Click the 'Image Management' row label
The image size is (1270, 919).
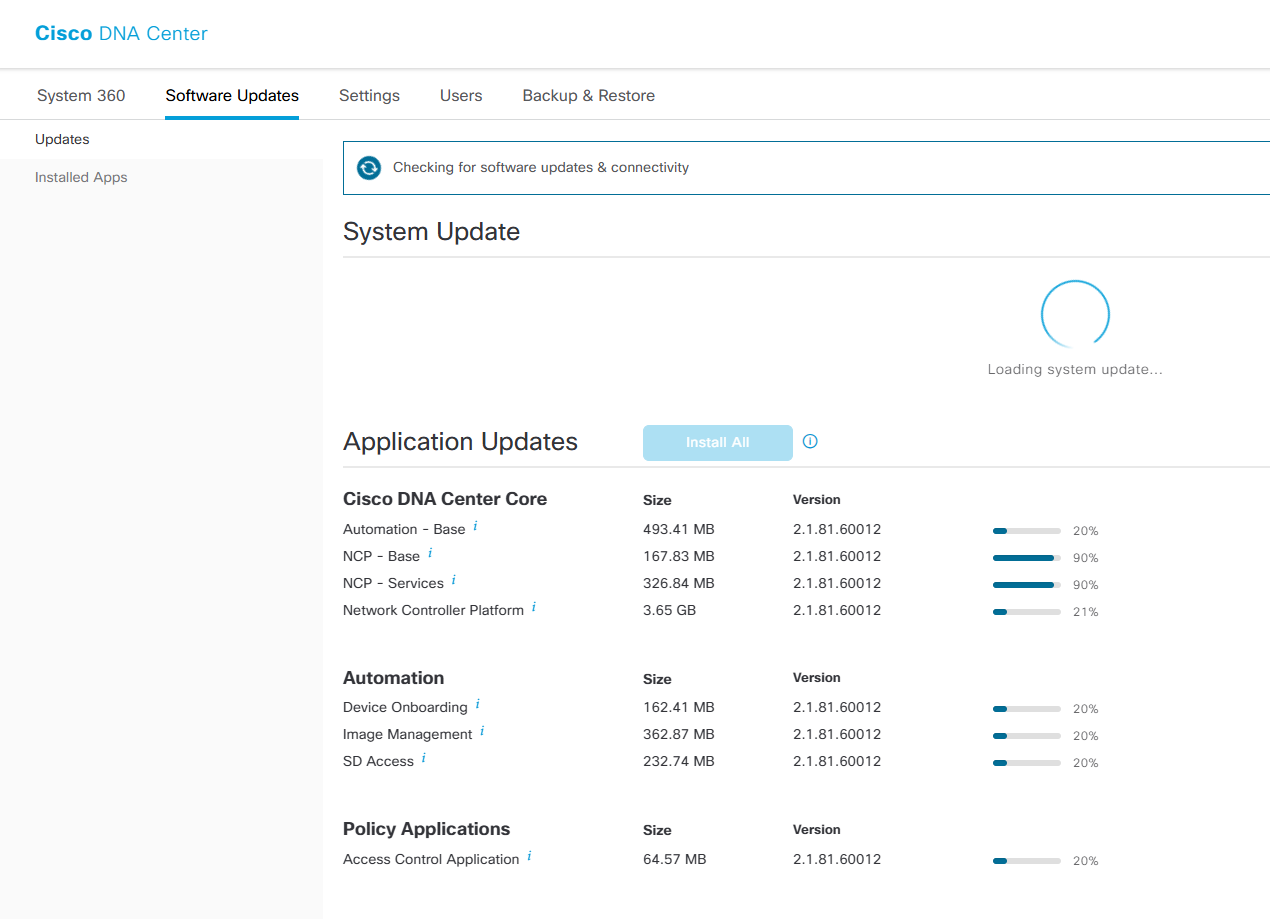[x=407, y=734]
